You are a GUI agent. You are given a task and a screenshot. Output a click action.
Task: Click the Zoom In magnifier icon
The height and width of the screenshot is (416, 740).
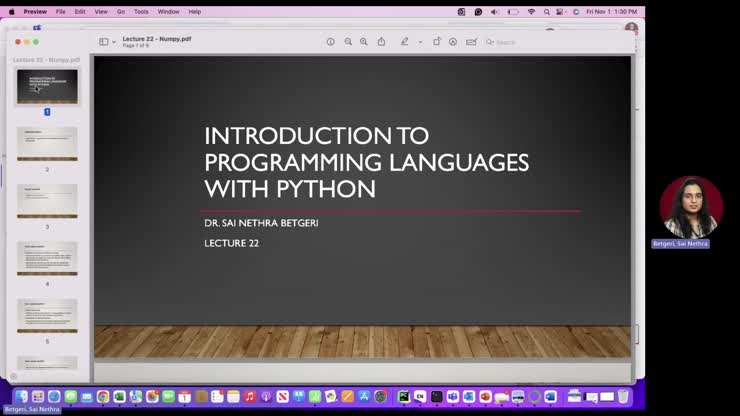click(364, 42)
